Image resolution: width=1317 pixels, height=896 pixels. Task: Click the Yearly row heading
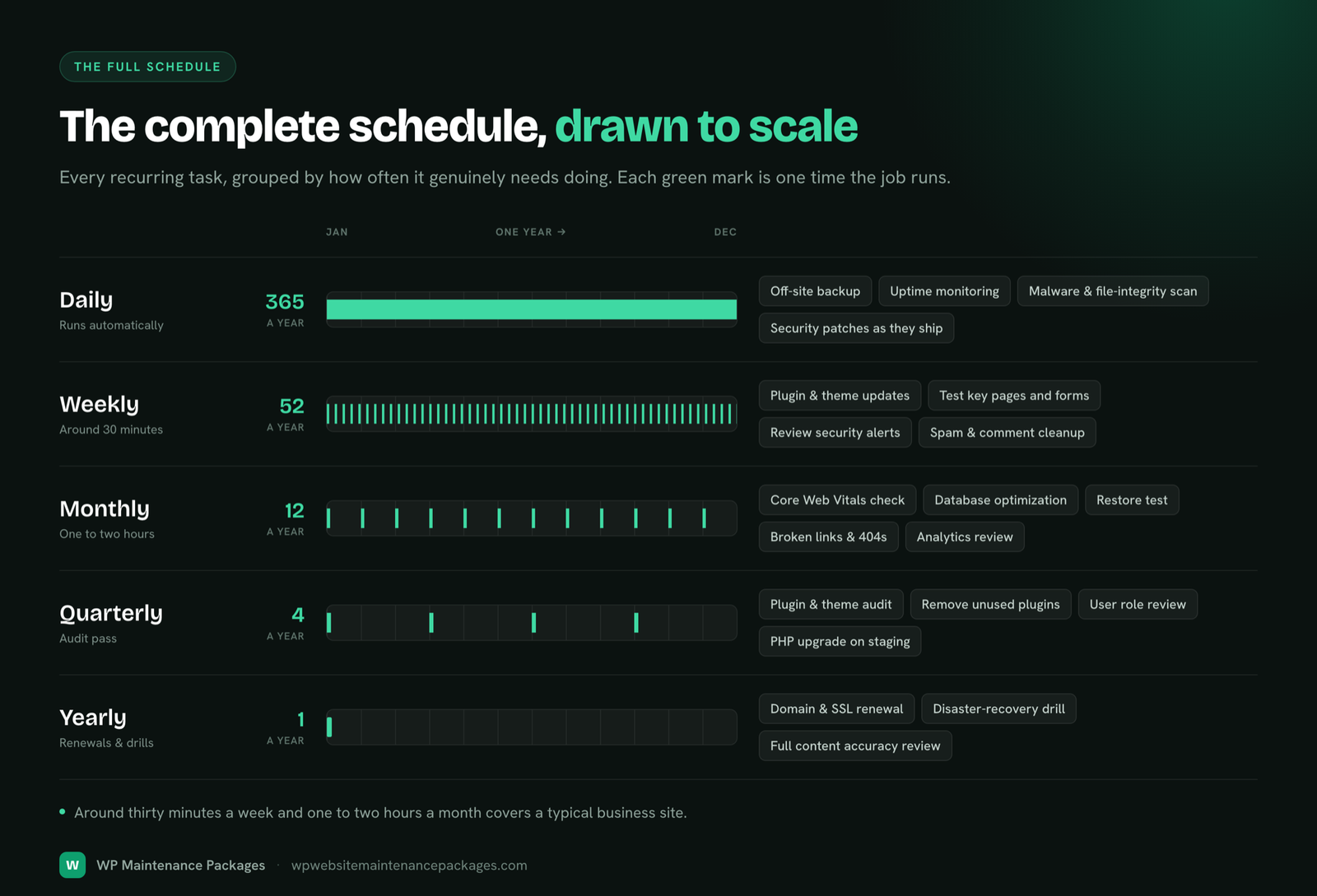pos(93,718)
